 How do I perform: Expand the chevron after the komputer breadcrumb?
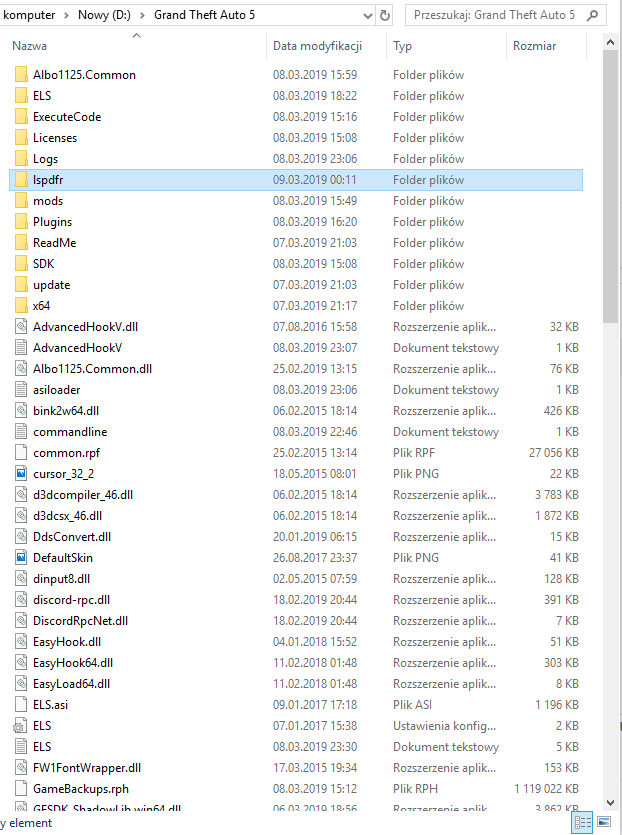point(66,15)
